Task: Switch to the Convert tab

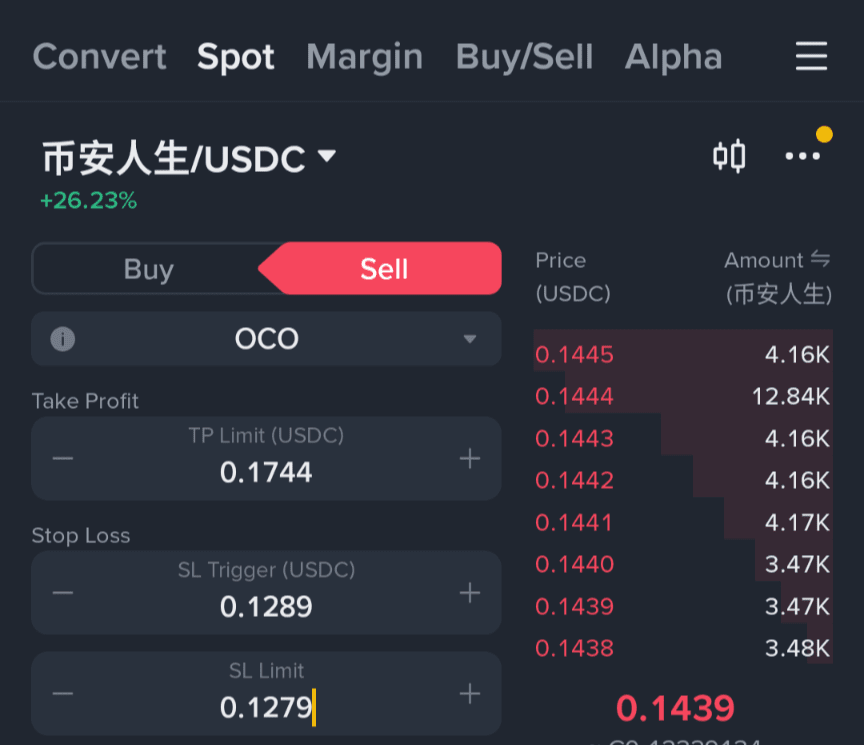Action: [99, 57]
